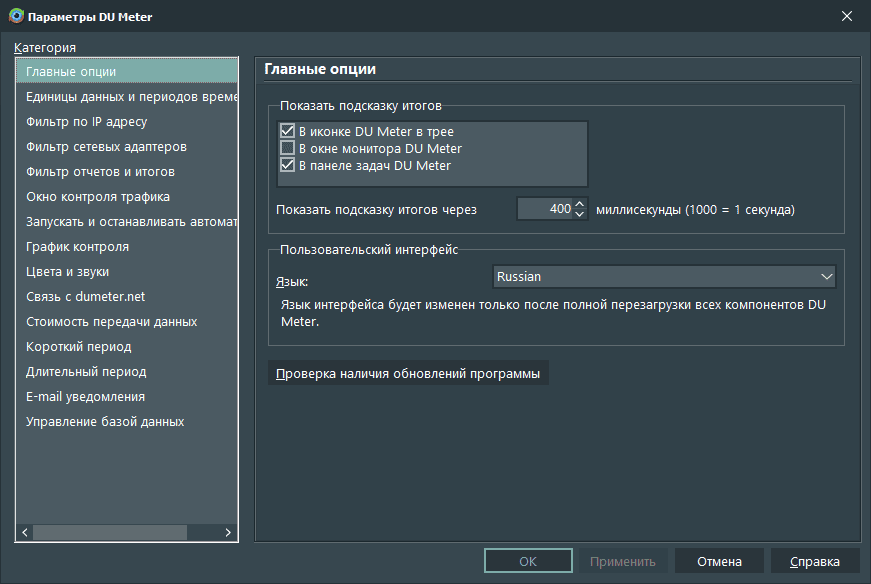Screen dimensions: 871x584
Task: Click the tooltip delay input field
Action: (544, 209)
